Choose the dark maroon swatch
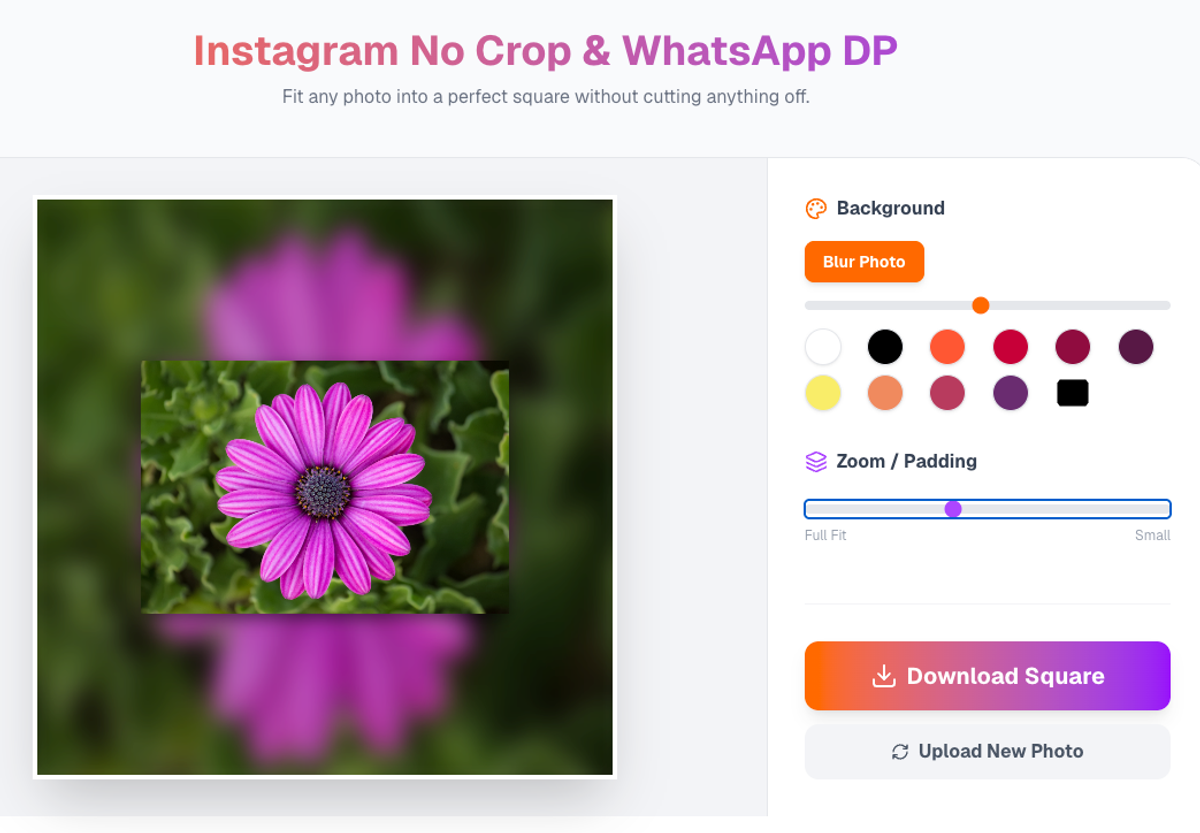This screenshot has width=1200, height=833. [1073, 347]
